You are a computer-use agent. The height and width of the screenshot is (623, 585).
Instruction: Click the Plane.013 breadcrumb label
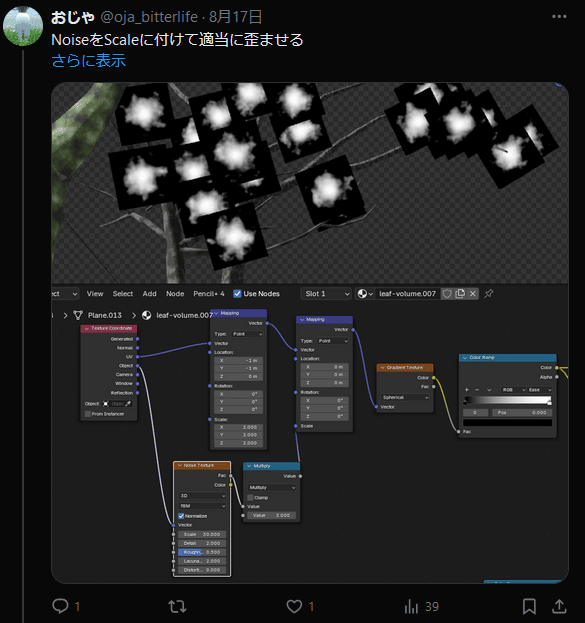click(x=105, y=315)
